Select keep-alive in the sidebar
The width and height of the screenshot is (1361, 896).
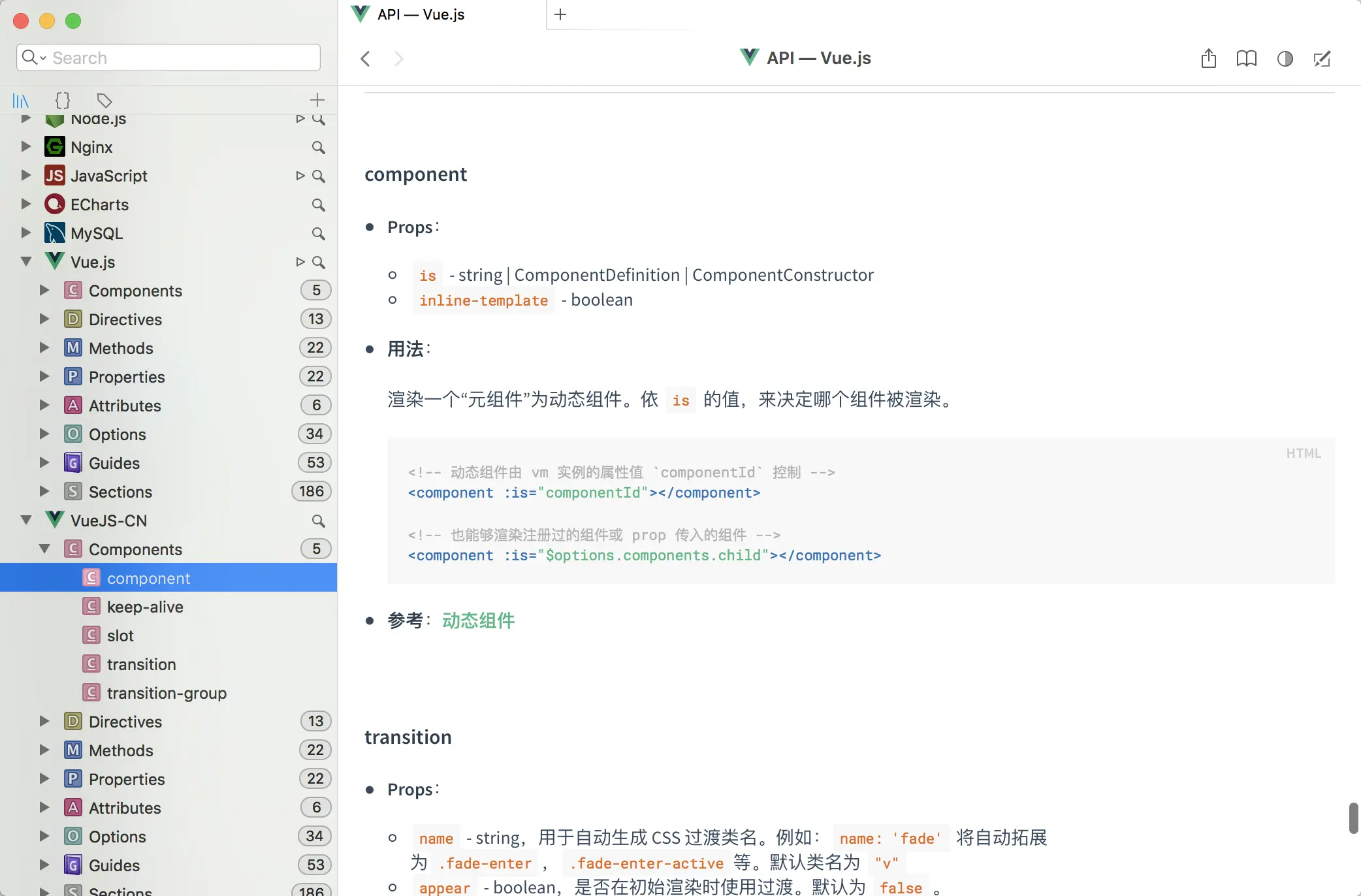(145, 607)
